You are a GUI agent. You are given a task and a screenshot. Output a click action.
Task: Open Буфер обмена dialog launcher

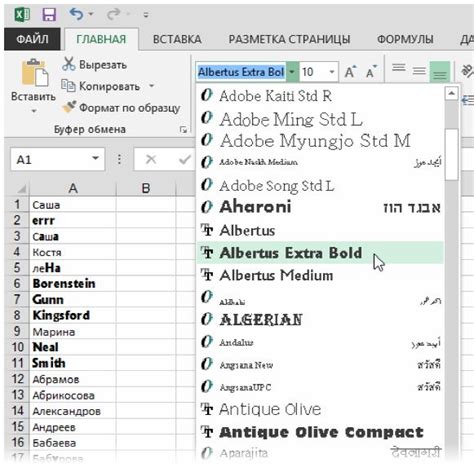tap(183, 130)
